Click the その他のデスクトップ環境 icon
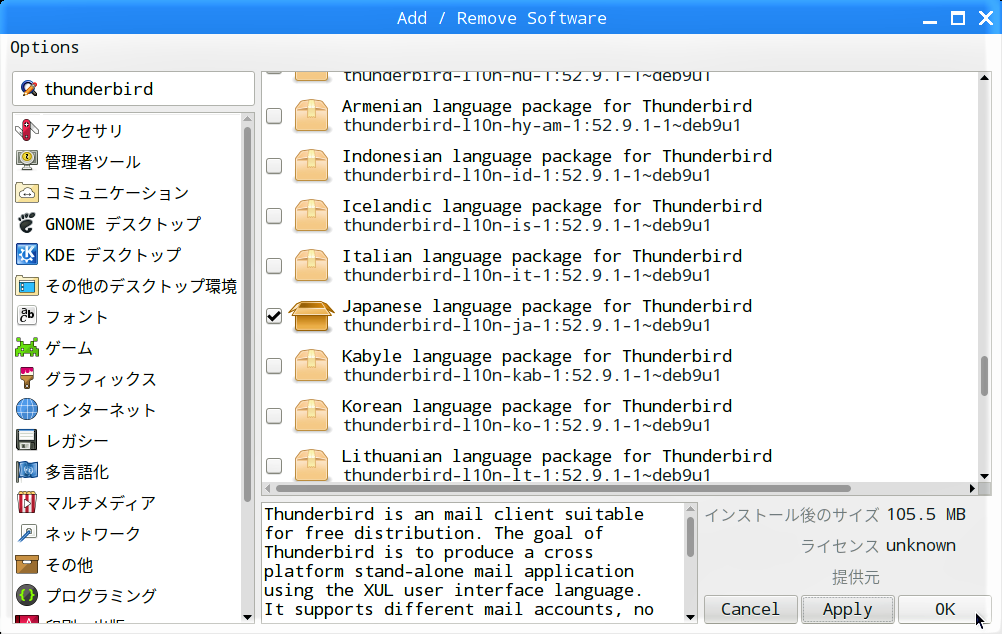This screenshot has height=634, width=1002. (x=27, y=286)
